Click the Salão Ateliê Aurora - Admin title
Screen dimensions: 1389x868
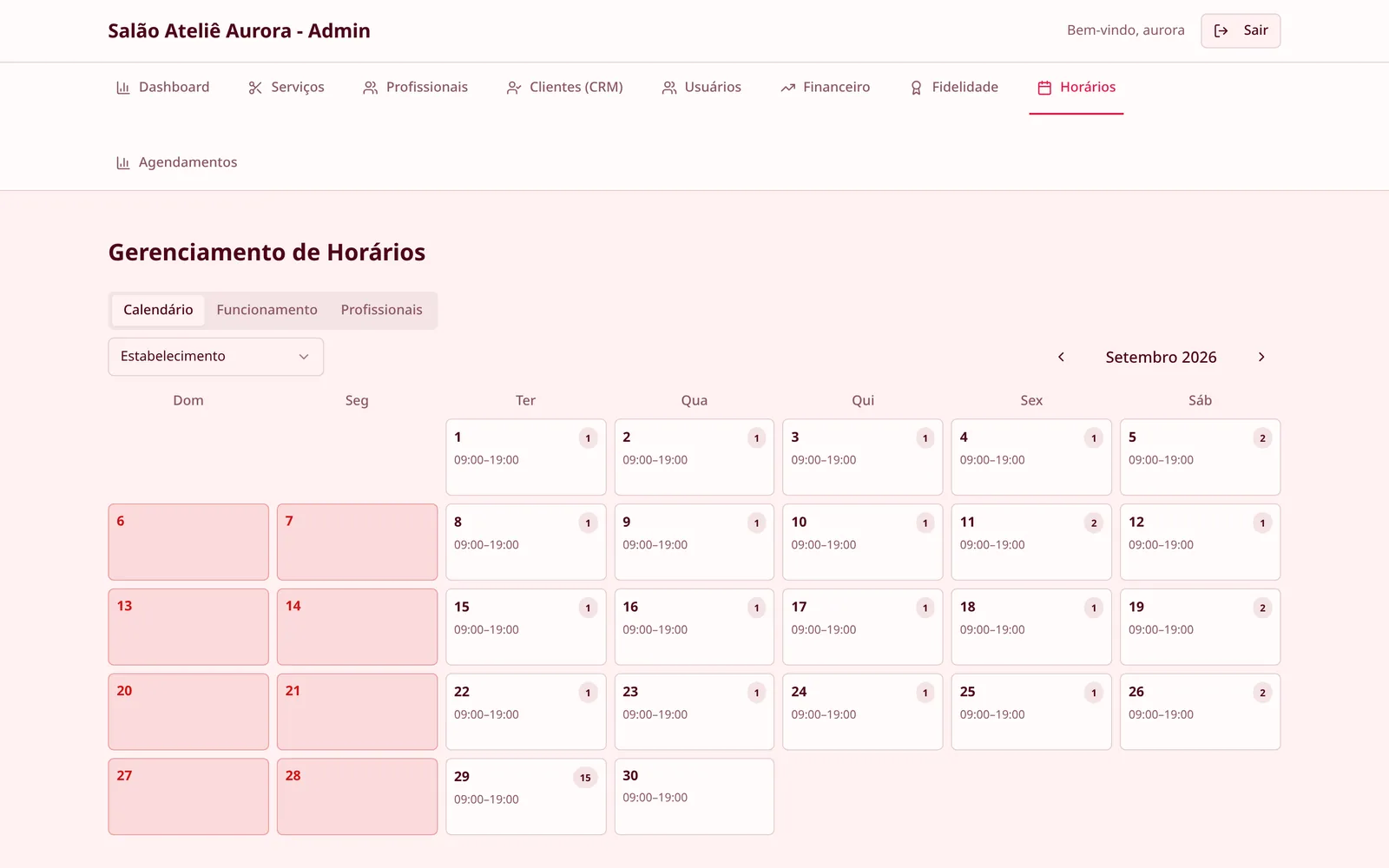pos(239,31)
